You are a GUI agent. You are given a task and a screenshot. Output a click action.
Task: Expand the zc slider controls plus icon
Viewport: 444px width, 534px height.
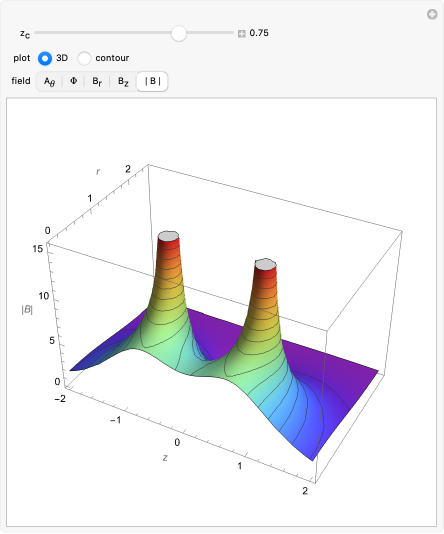pyautogui.click(x=242, y=33)
